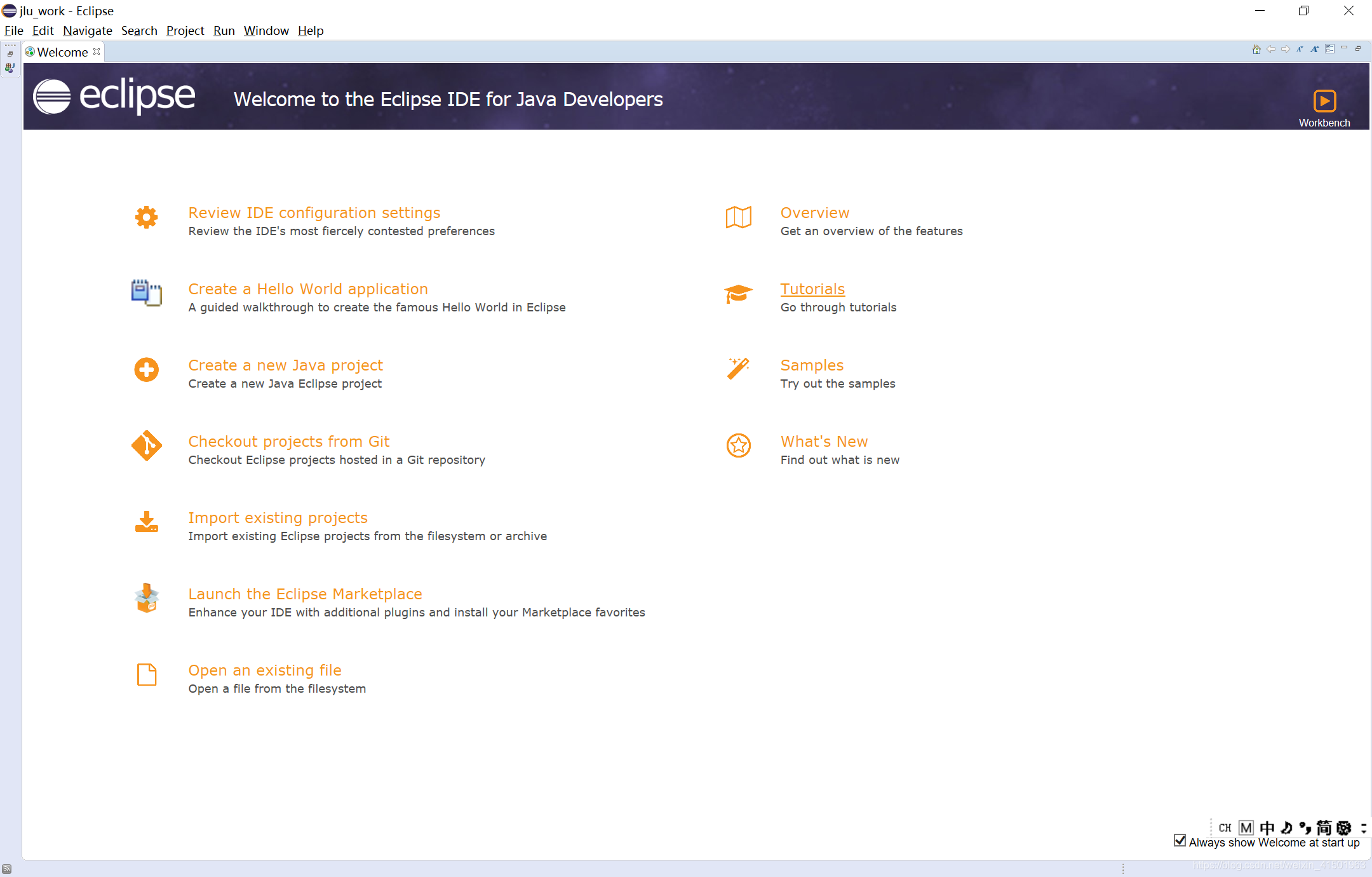Screen dimensions: 1372x877
Task: Click the forward navigation arrow in Welcome toolbar
Action: [1285, 50]
